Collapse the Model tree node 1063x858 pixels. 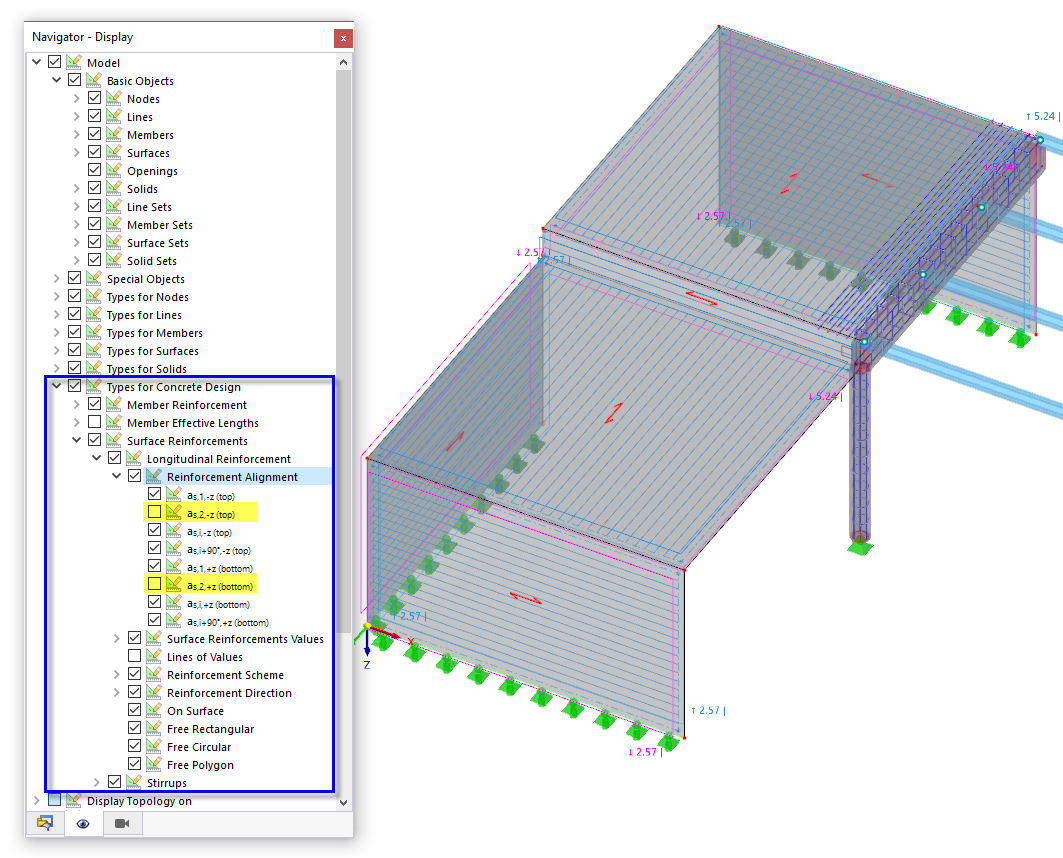point(37,62)
